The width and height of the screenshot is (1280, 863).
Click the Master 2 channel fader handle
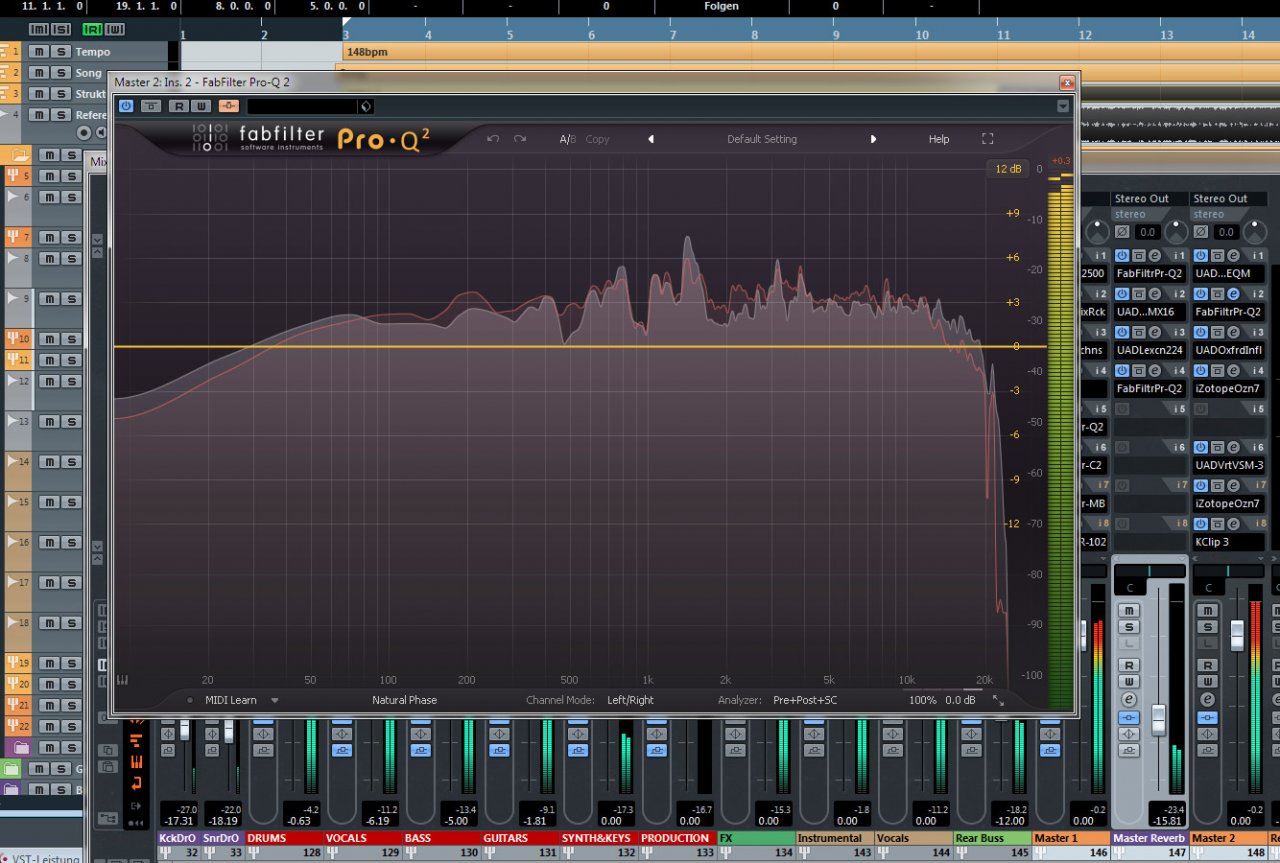1237,634
